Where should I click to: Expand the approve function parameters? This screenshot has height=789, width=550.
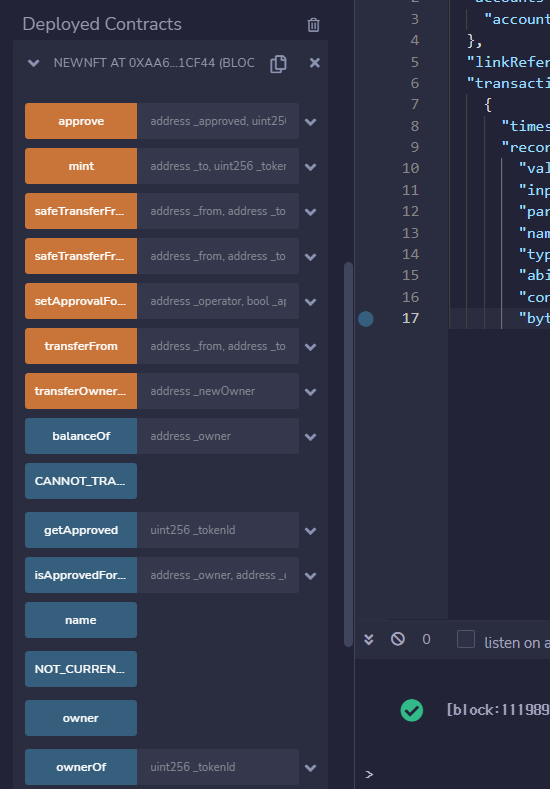click(x=311, y=122)
